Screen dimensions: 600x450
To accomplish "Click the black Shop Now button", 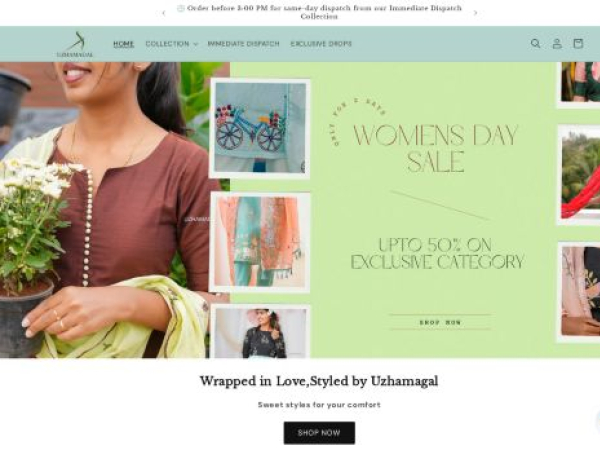I will pos(319,433).
